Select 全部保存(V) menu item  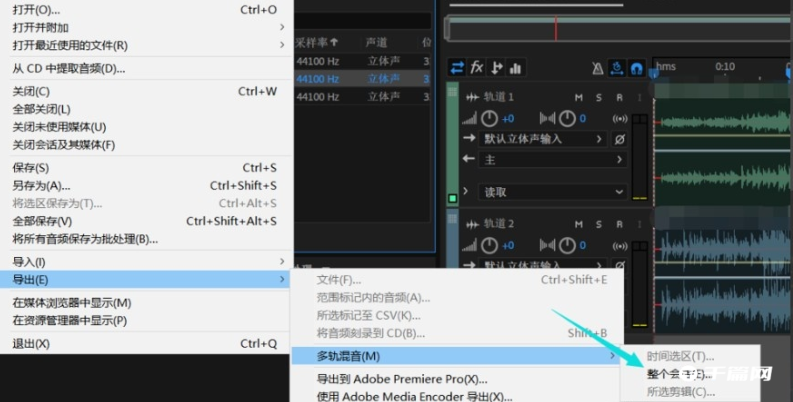coord(147,221)
